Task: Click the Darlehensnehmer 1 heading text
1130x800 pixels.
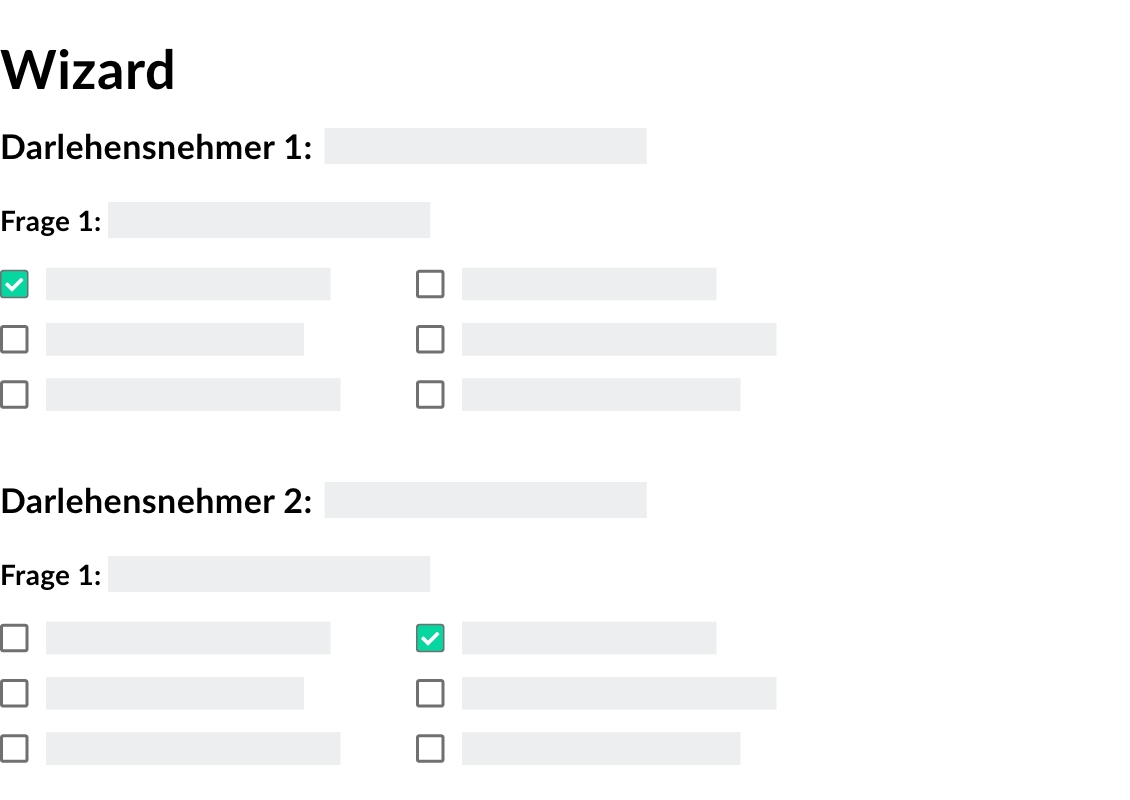Action: tap(156, 148)
